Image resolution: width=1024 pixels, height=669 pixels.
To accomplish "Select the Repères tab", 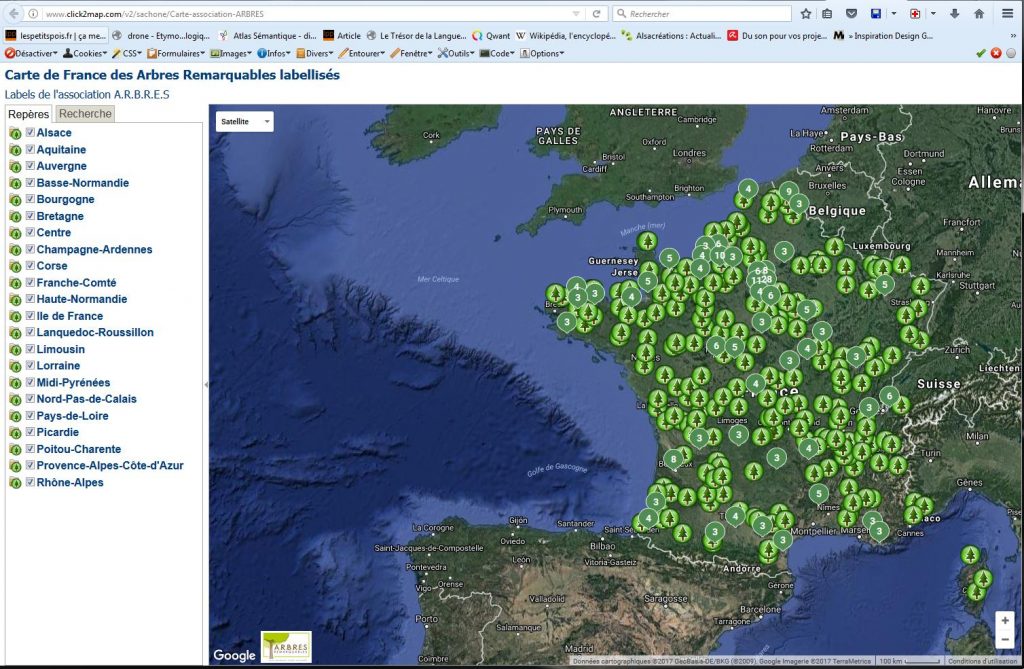I will click(x=29, y=114).
